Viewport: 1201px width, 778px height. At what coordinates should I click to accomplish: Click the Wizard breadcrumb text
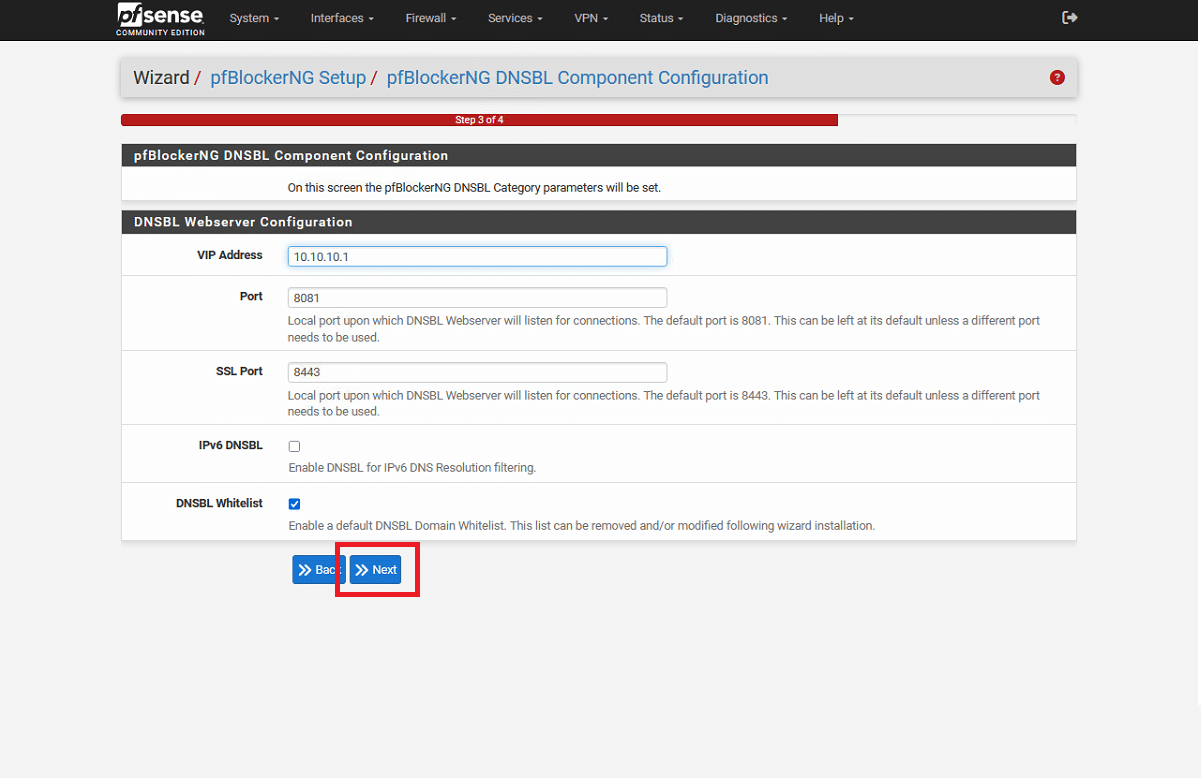pyautogui.click(x=161, y=78)
